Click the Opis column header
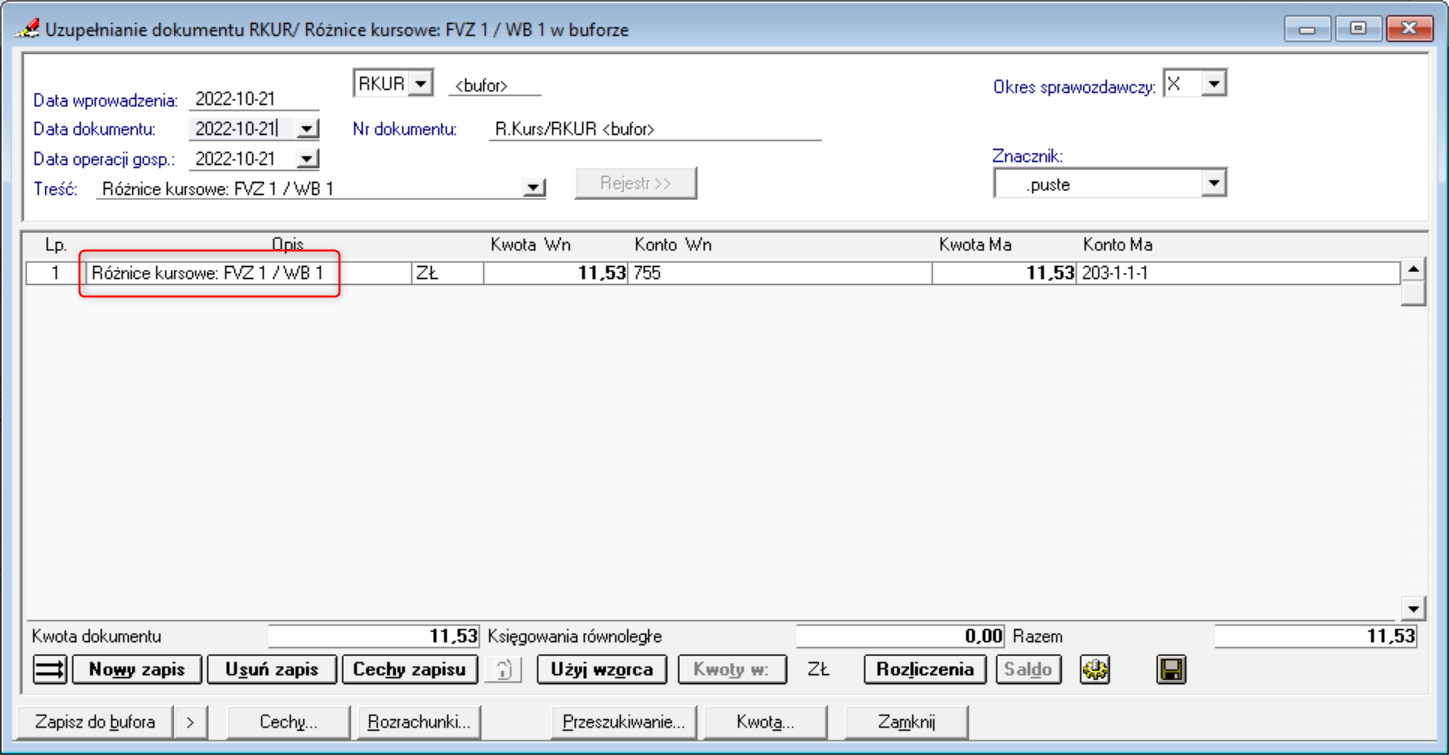This screenshot has height=755, width=1449. point(288,245)
